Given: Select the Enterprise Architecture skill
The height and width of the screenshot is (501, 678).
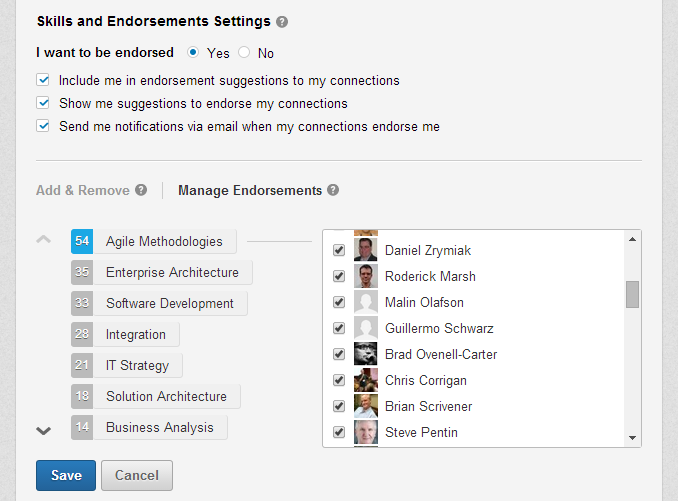Looking at the screenshot, I should (x=162, y=272).
